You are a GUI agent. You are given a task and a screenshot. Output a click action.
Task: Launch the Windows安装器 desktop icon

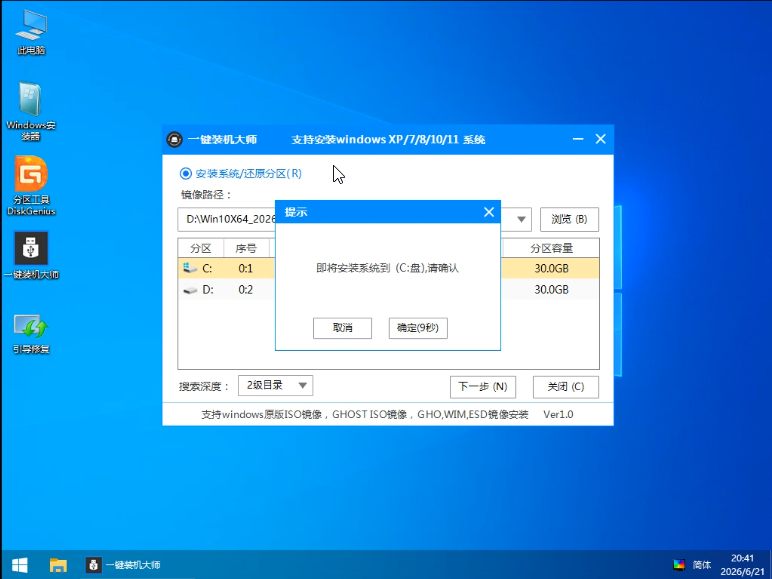click(31, 111)
